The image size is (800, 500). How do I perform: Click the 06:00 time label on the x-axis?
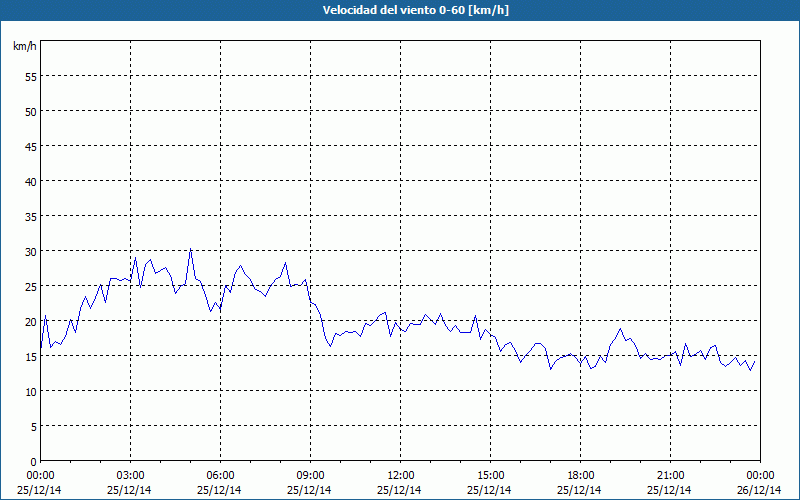(220, 476)
